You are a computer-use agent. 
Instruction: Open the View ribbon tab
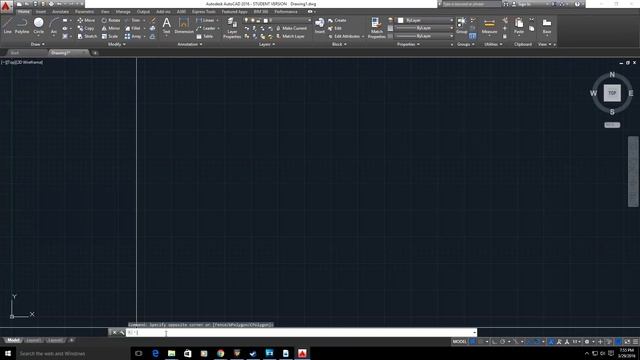[x=105, y=11]
